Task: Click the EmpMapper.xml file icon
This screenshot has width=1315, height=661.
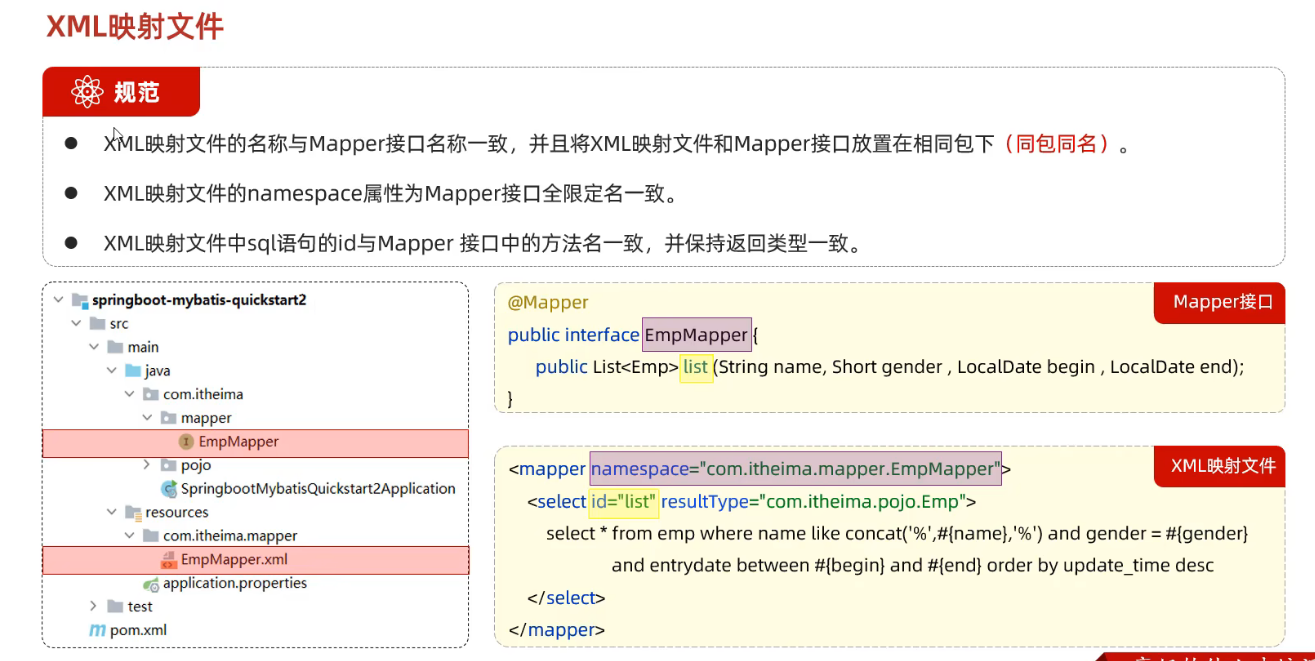Action: click(x=168, y=560)
